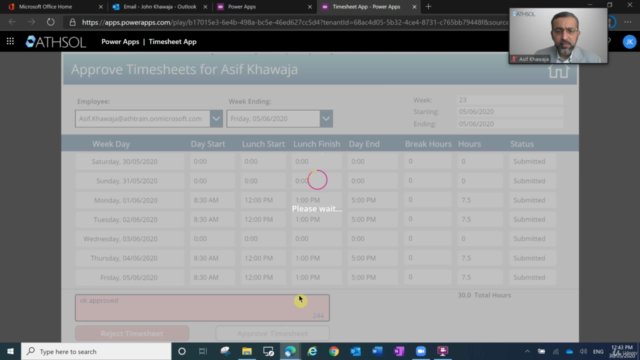Screen dimensions: 640x360
Task: Select the Wednesday, 03/06/2020 row
Action: (316, 239)
